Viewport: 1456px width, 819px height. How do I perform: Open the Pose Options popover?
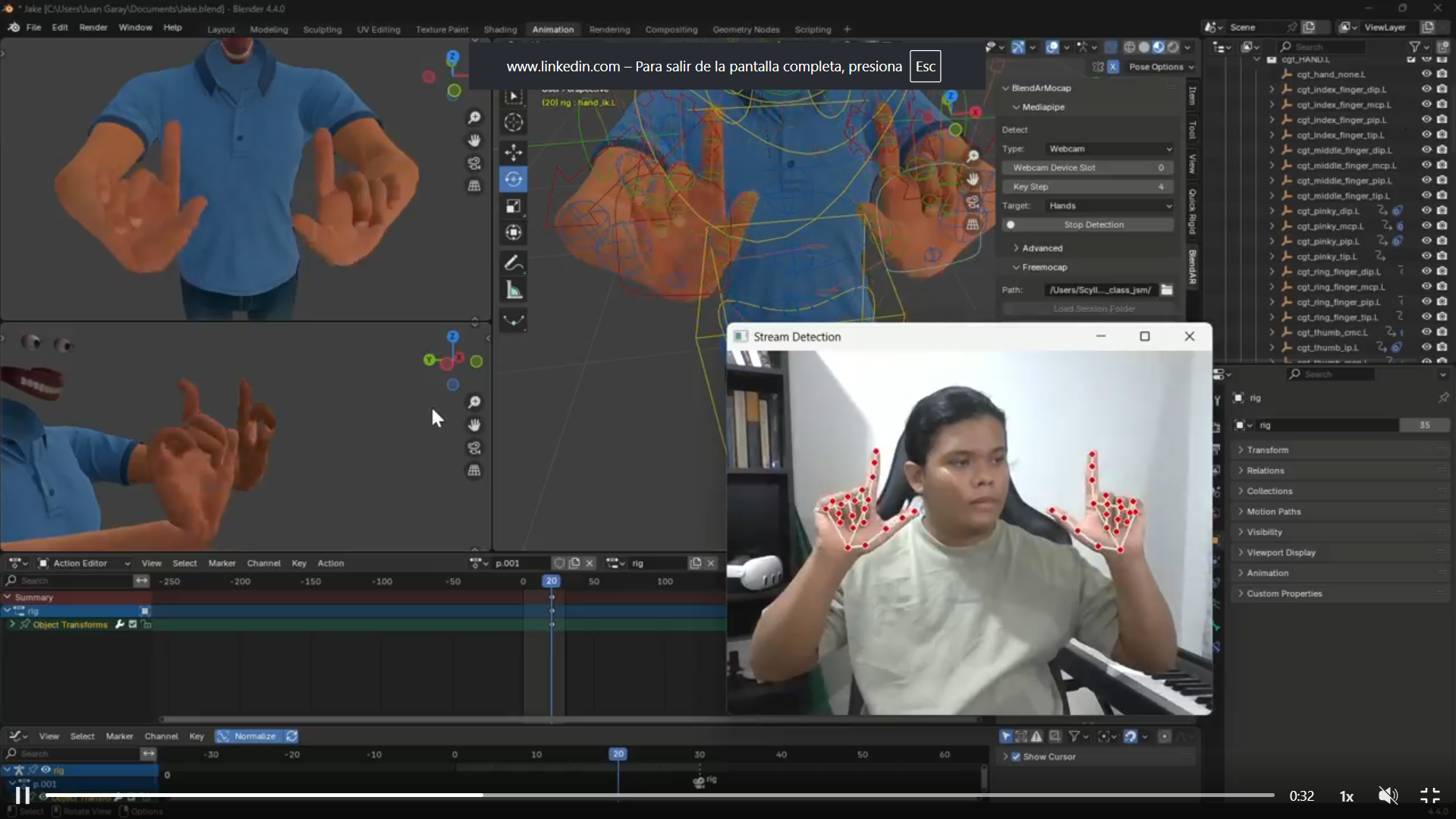point(1161,67)
